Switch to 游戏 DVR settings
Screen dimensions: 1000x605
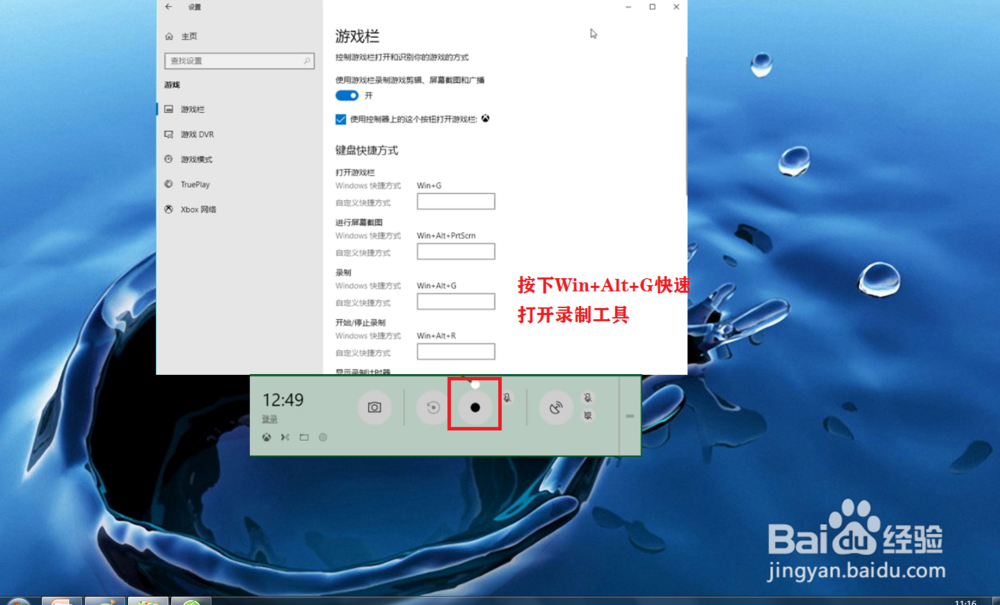[x=197, y=134]
